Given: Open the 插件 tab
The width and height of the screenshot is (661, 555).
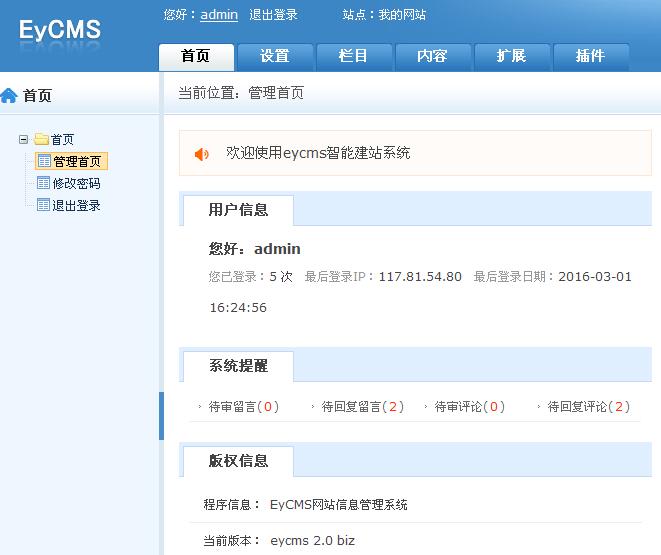Looking at the screenshot, I should (590, 56).
